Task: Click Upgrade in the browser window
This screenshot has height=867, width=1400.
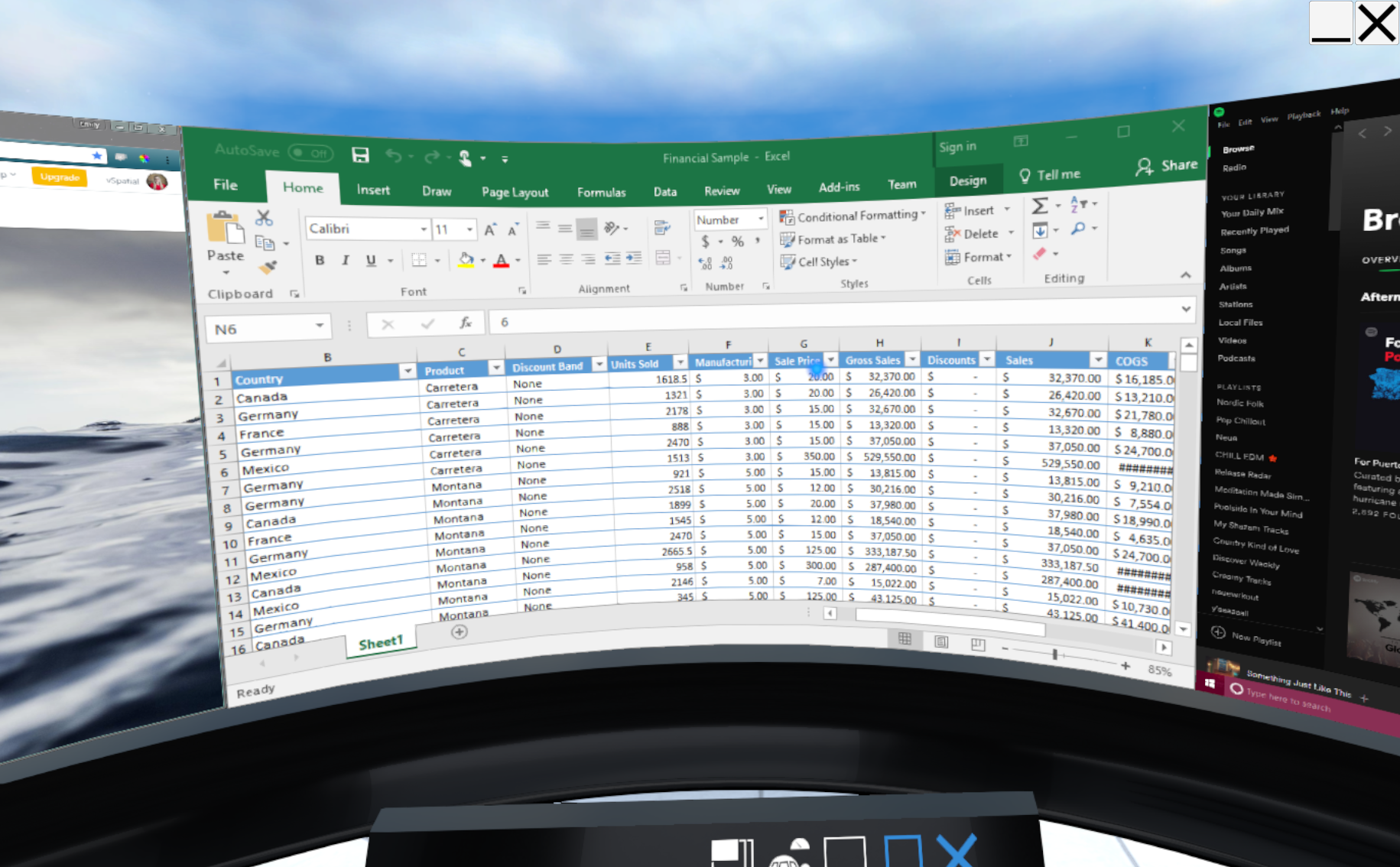Action: [60, 177]
